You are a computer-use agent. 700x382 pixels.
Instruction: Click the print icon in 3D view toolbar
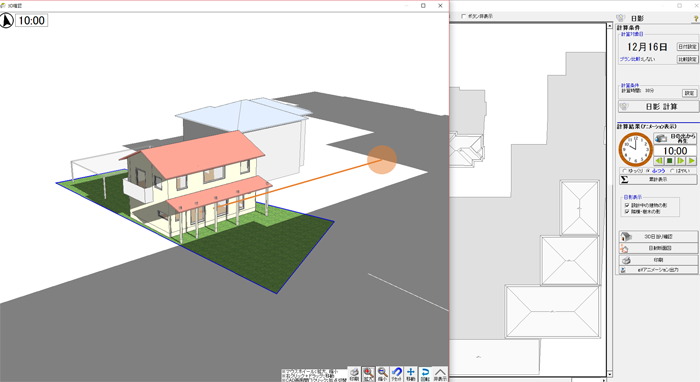(x=354, y=374)
